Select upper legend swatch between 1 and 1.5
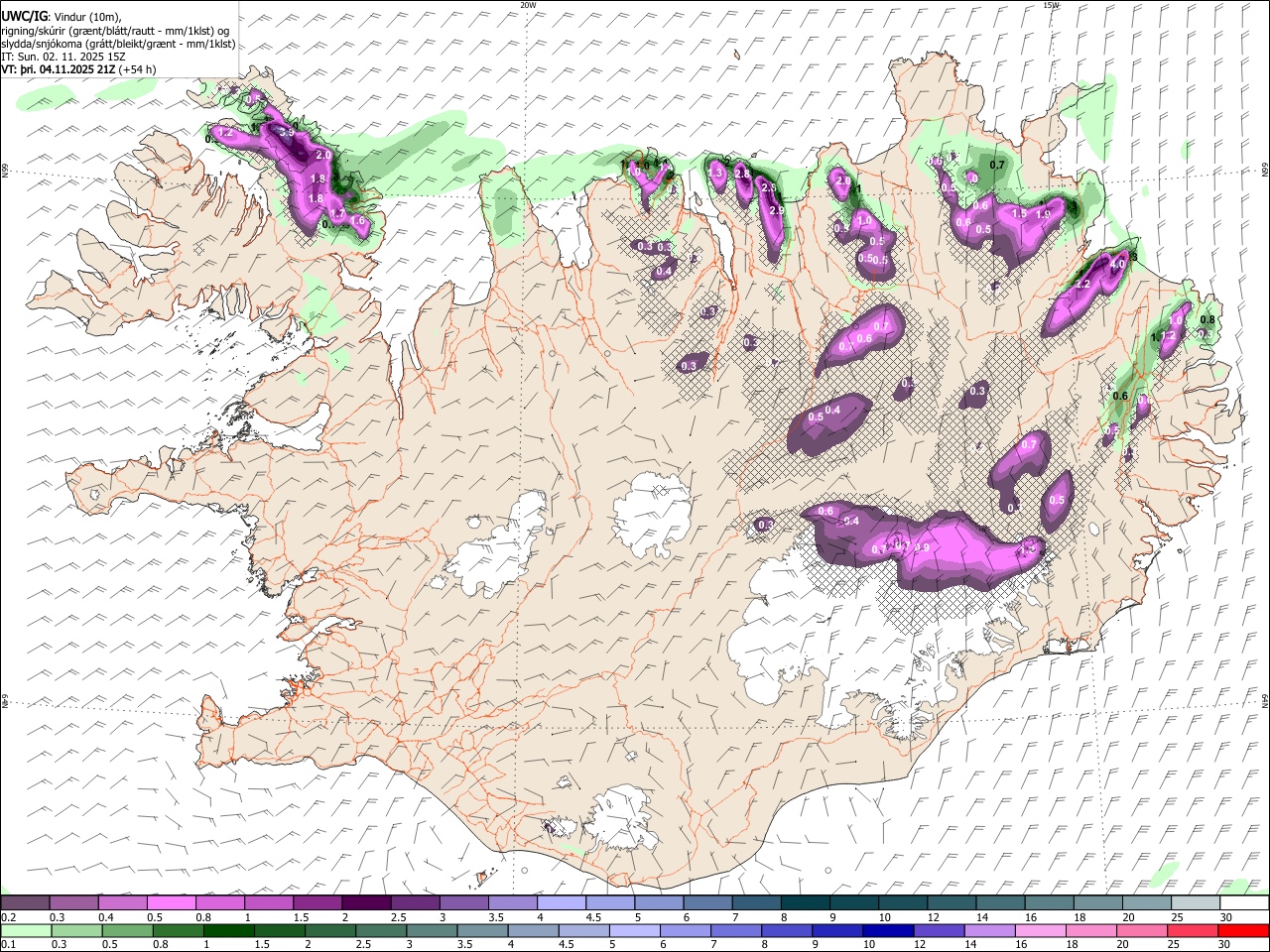 pos(268,902)
